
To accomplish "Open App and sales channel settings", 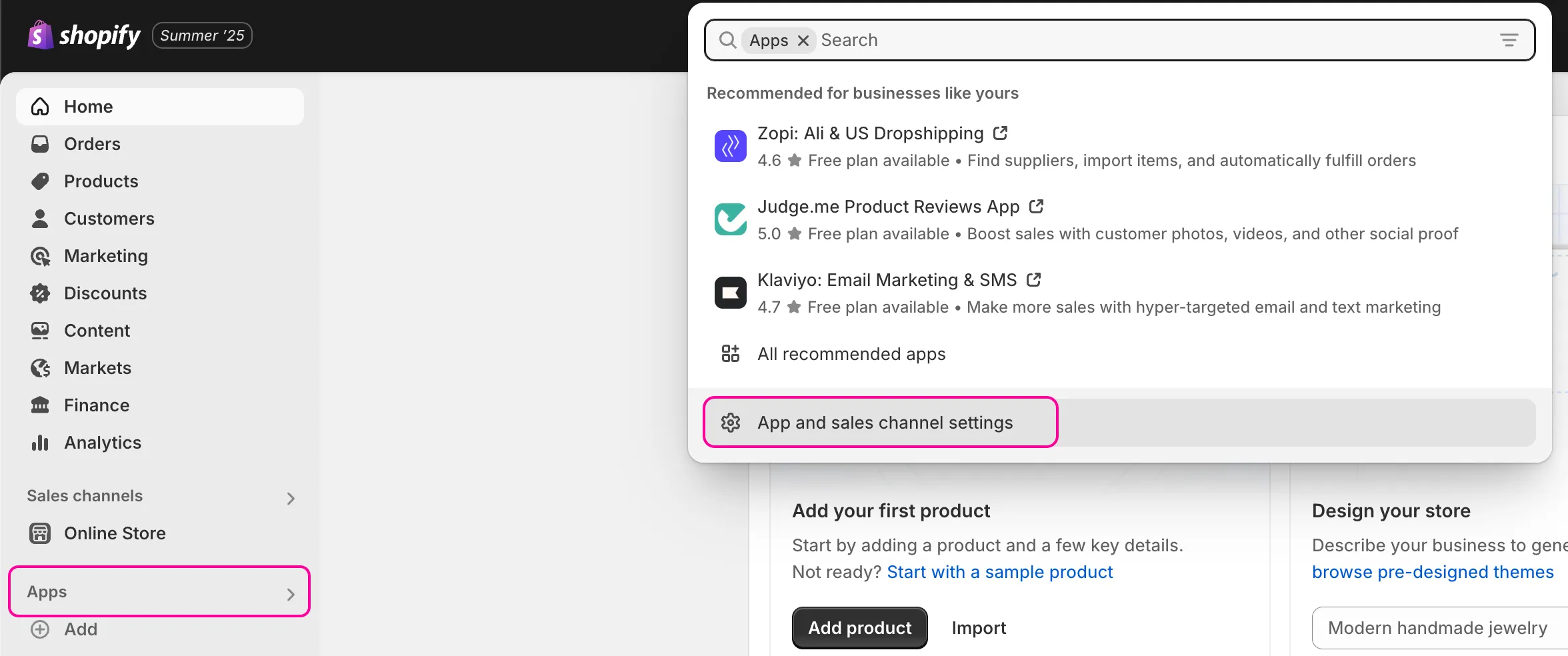I will click(x=884, y=423).
